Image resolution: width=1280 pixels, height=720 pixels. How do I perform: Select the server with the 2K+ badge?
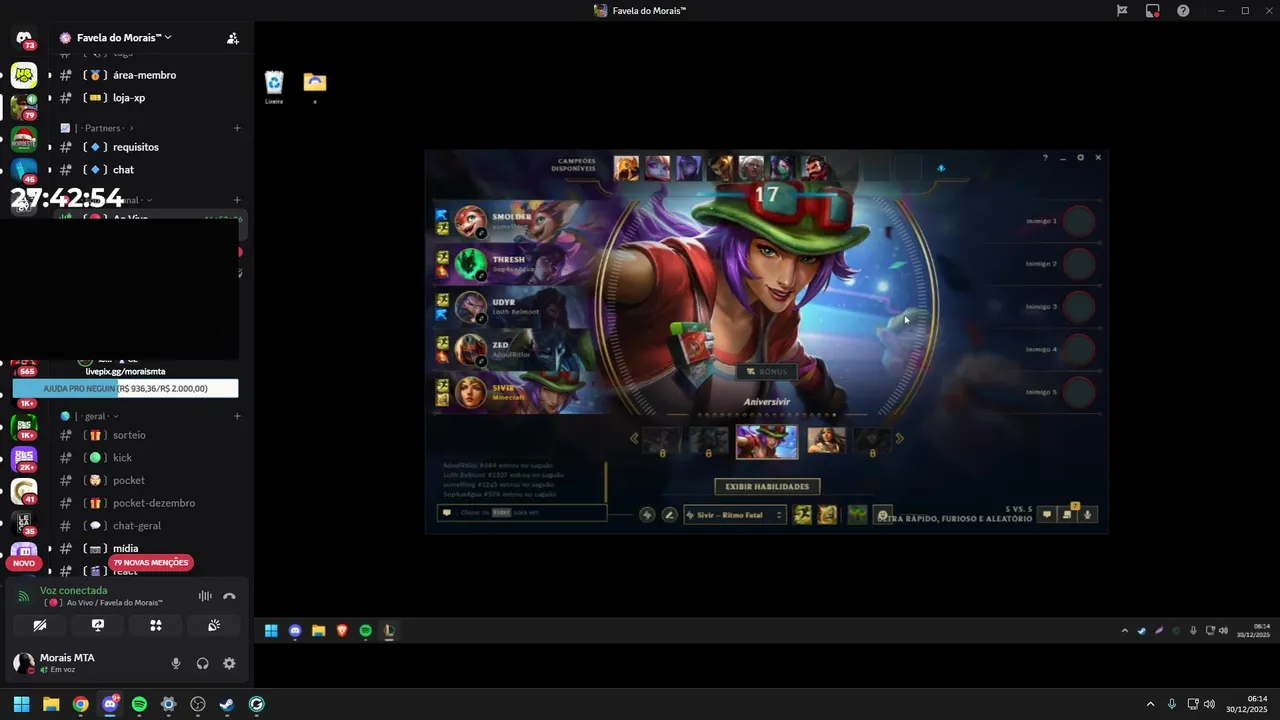(24, 458)
